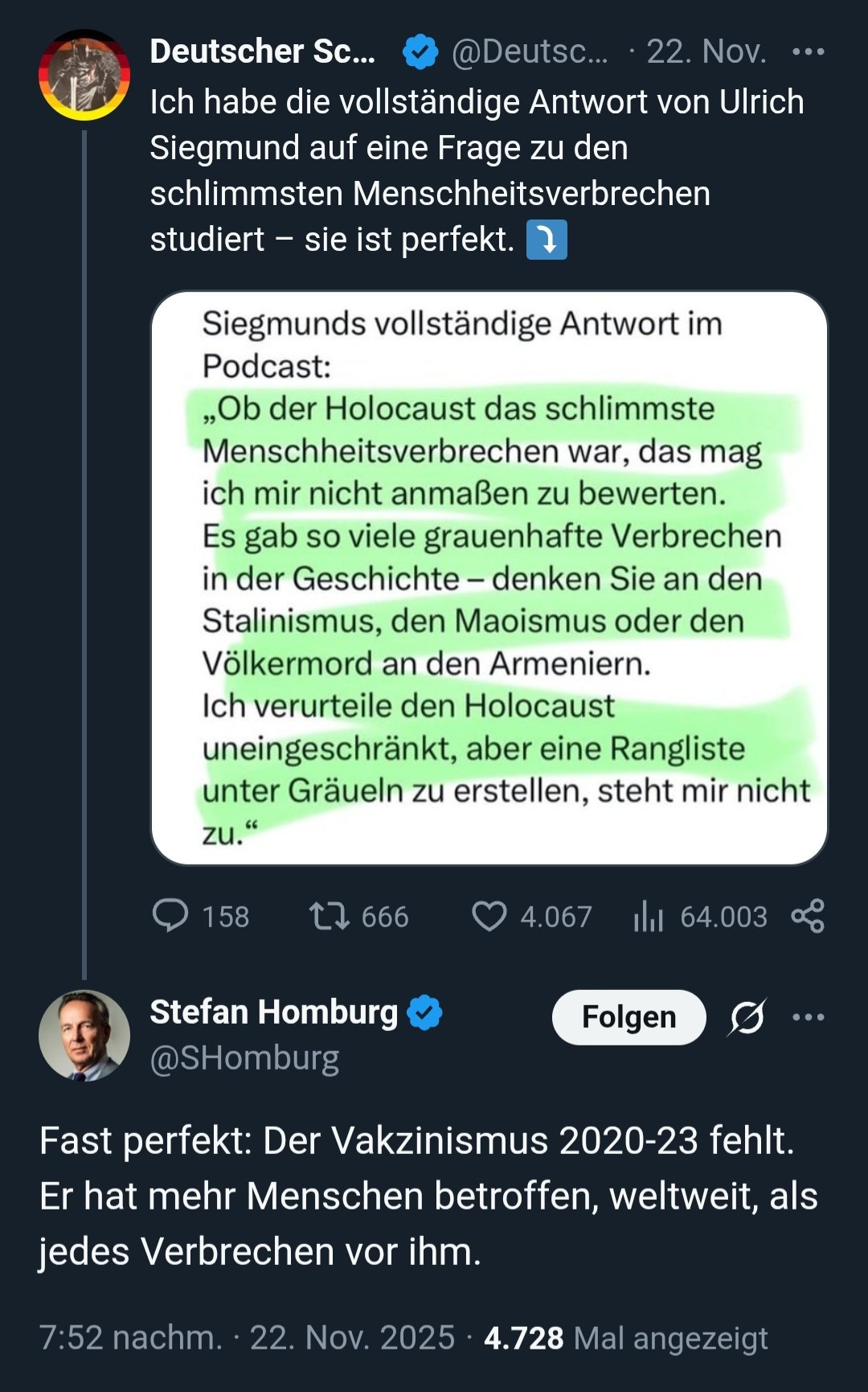Open Stefan Homburg's profile picture

point(84,1035)
